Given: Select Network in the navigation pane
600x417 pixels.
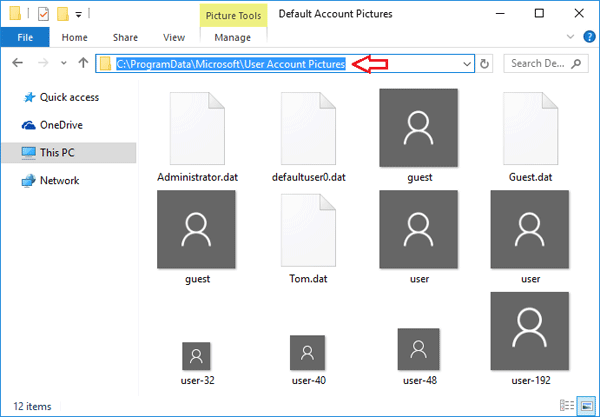Looking at the screenshot, I should 58,181.
